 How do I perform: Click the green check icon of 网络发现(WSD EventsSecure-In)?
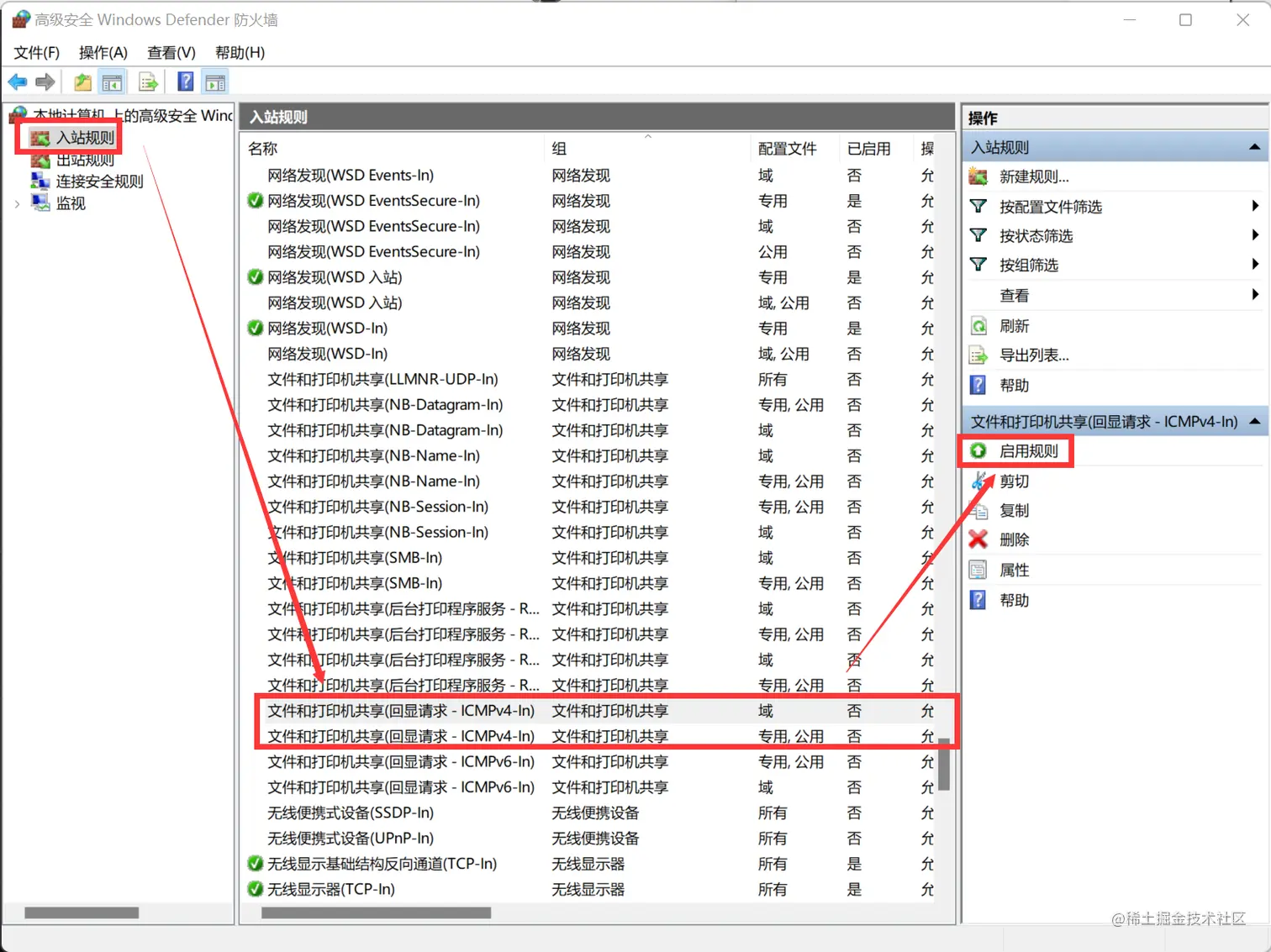[x=256, y=201]
